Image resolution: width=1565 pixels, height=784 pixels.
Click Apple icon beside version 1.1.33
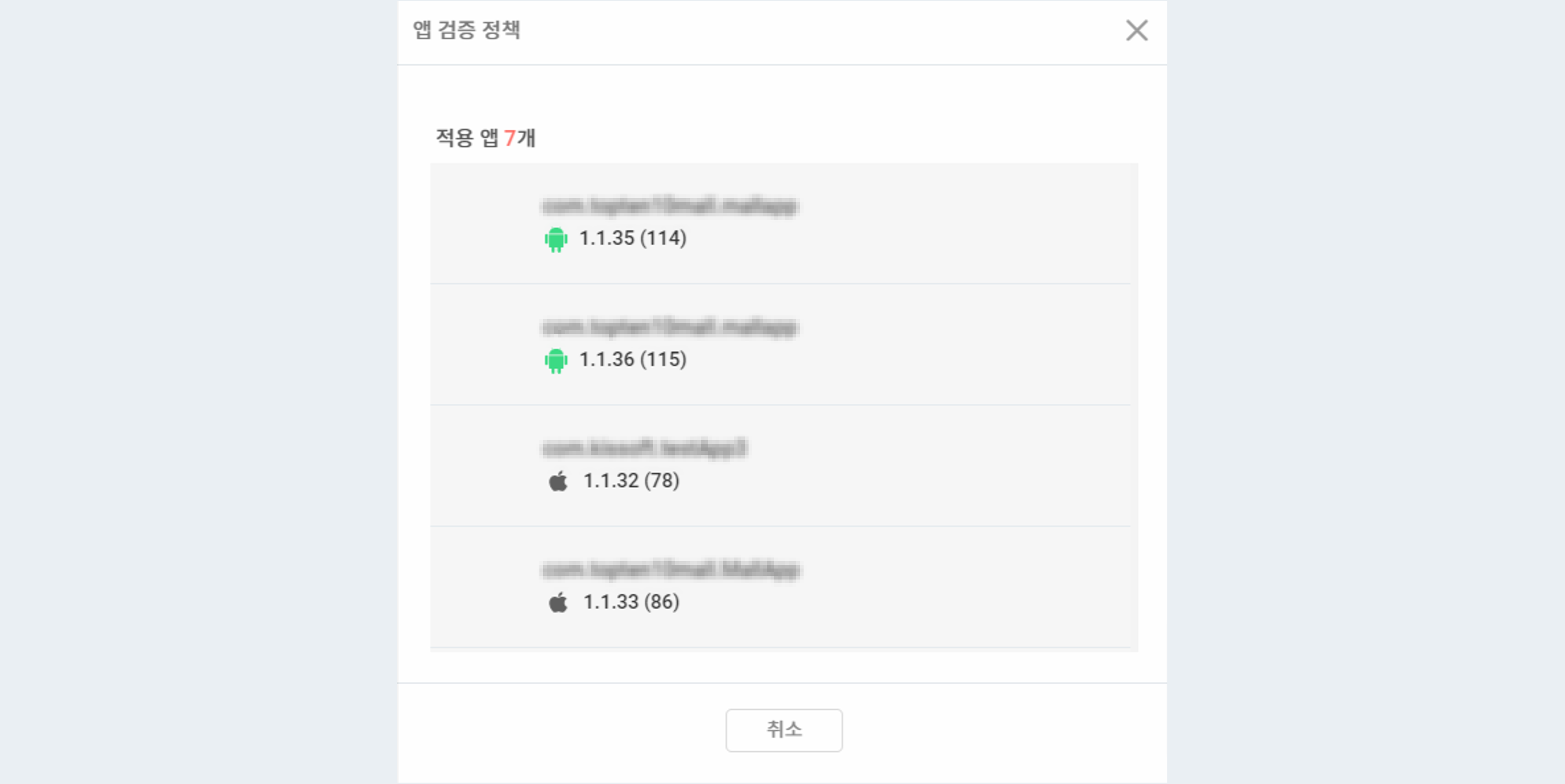[x=558, y=603]
